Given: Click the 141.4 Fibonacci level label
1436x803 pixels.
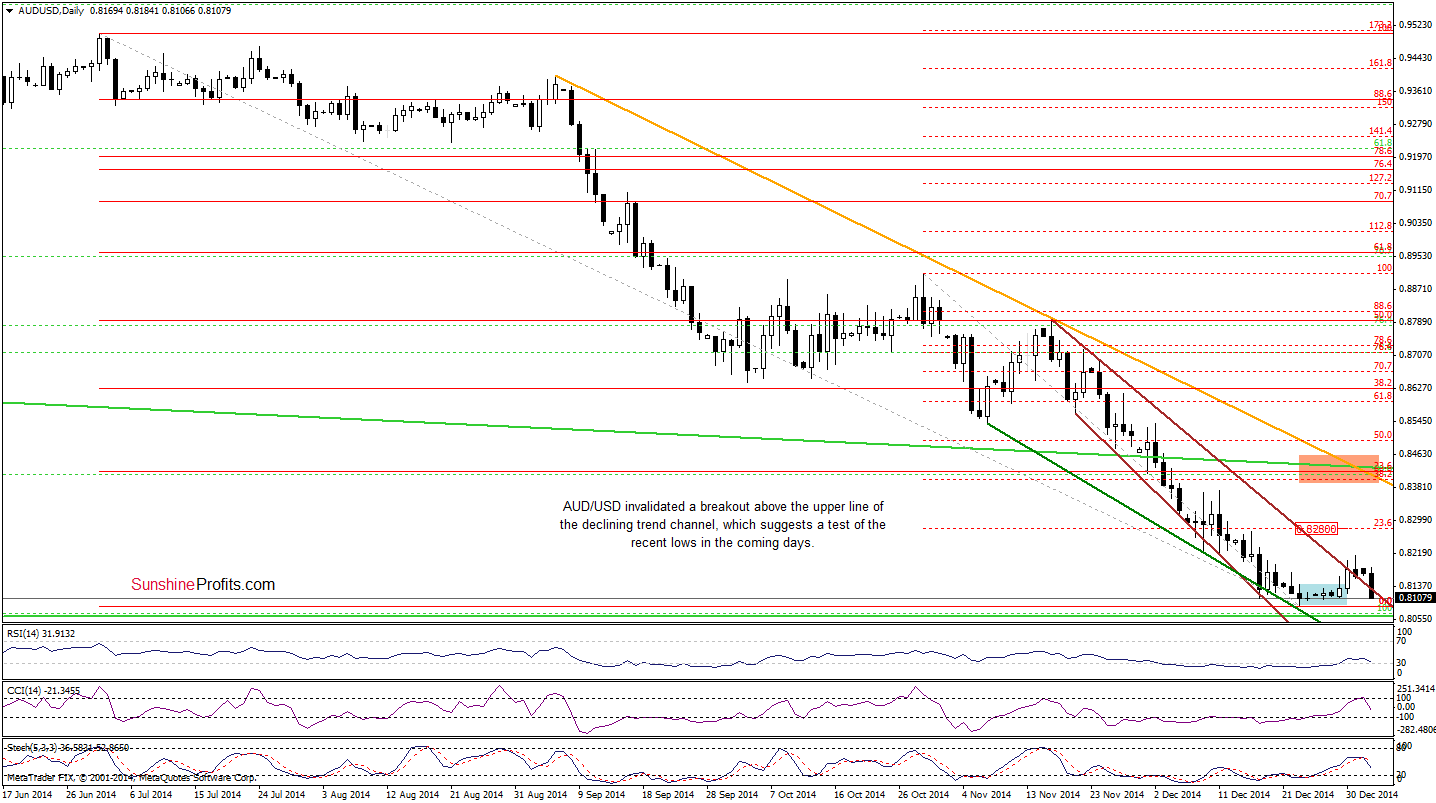Looking at the screenshot, I should tap(1380, 131).
